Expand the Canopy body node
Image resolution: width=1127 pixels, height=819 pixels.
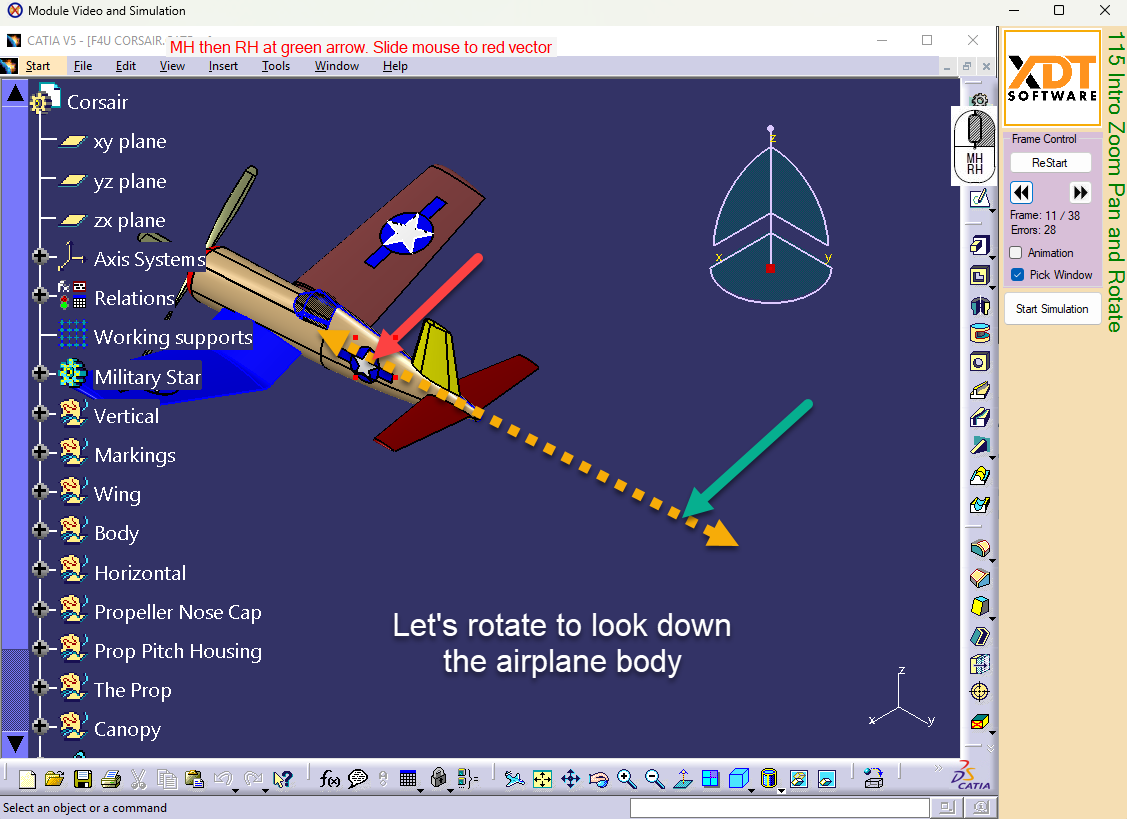point(40,726)
